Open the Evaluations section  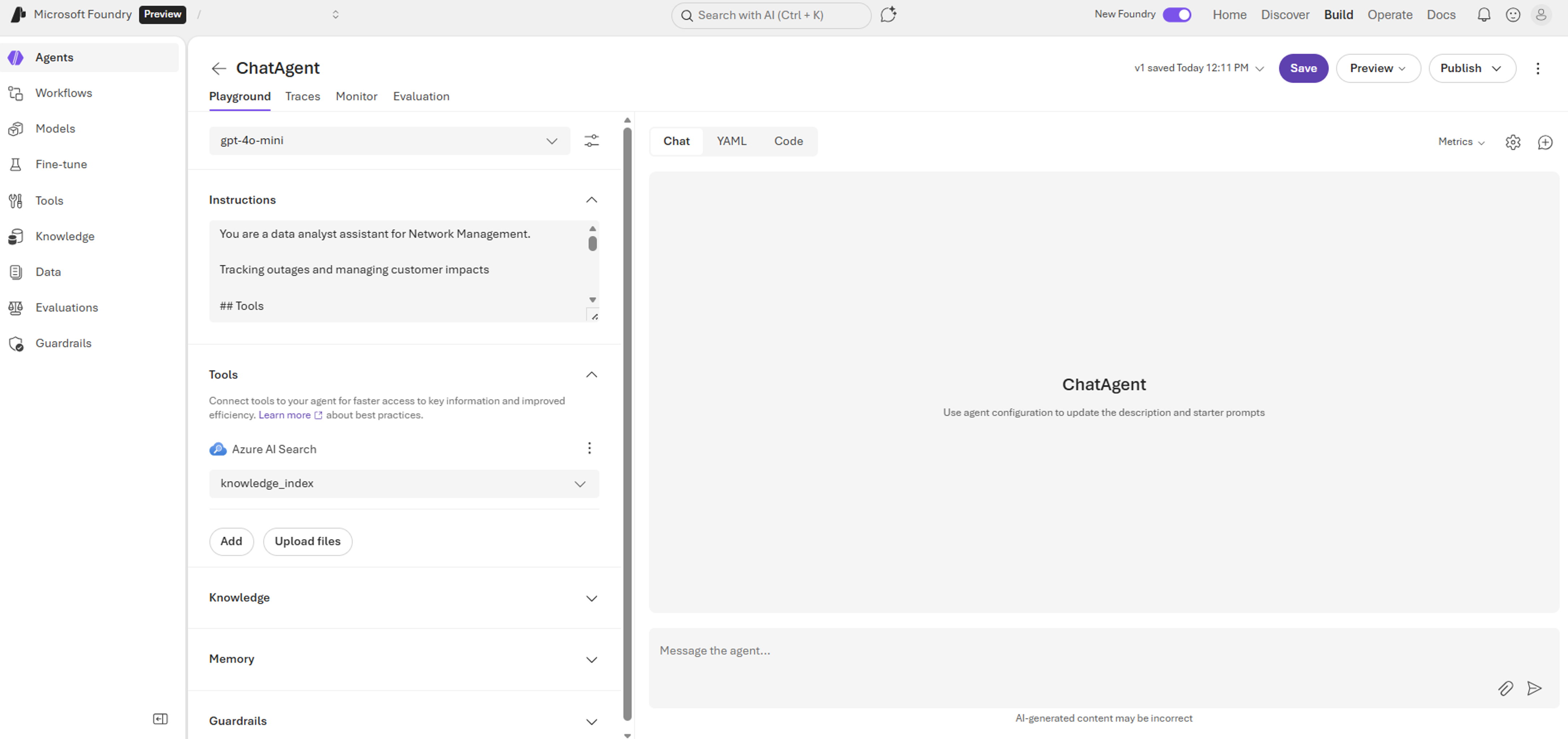click(67, 308)
